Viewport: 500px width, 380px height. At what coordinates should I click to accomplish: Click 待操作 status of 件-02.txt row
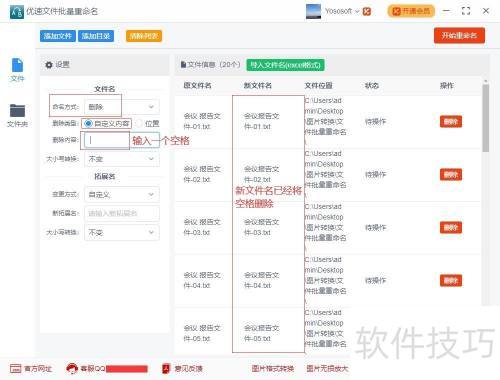tap(375, 175)
